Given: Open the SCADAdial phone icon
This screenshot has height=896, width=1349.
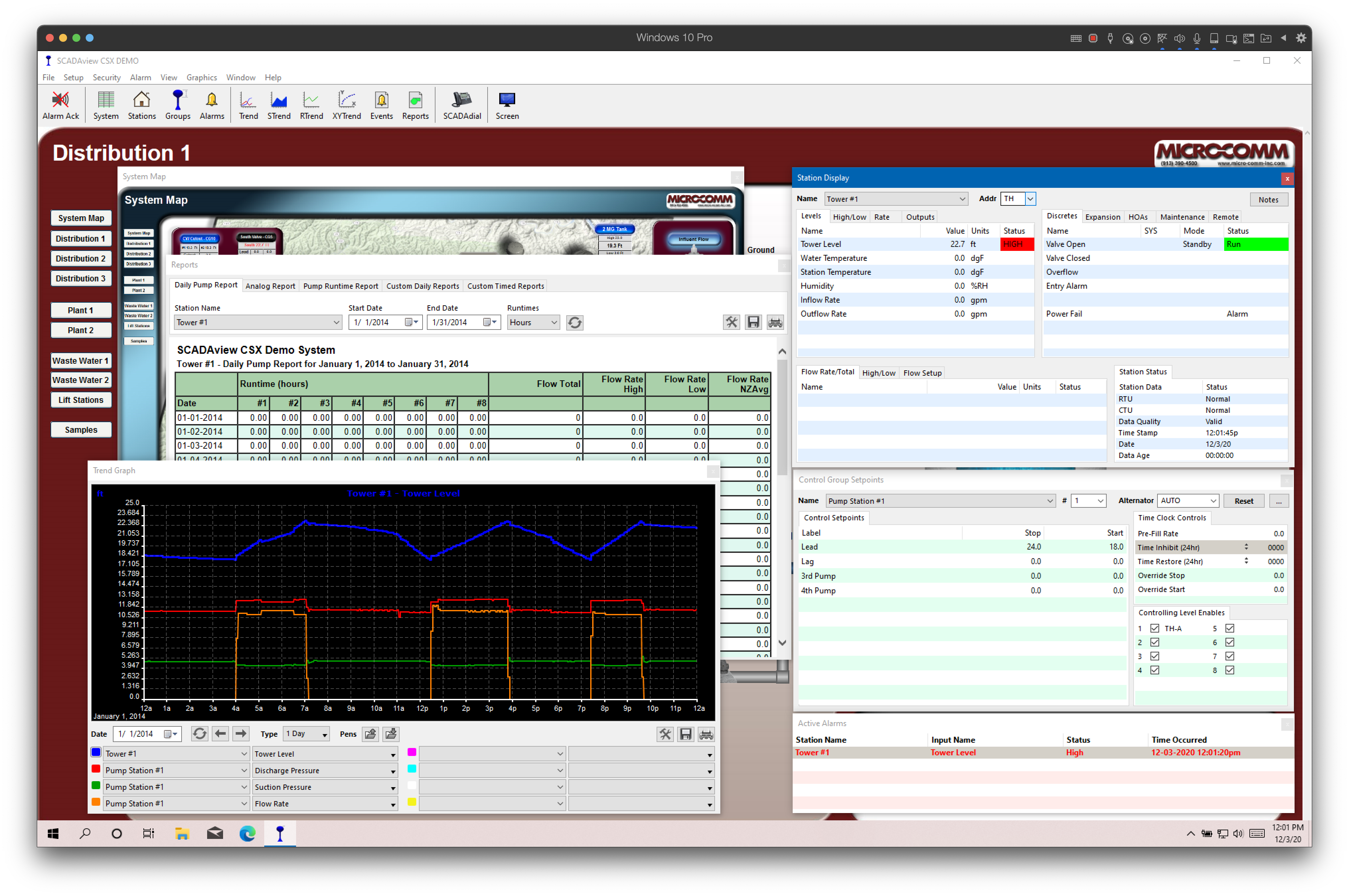Looking at the screenshot, I should (462, 105).
